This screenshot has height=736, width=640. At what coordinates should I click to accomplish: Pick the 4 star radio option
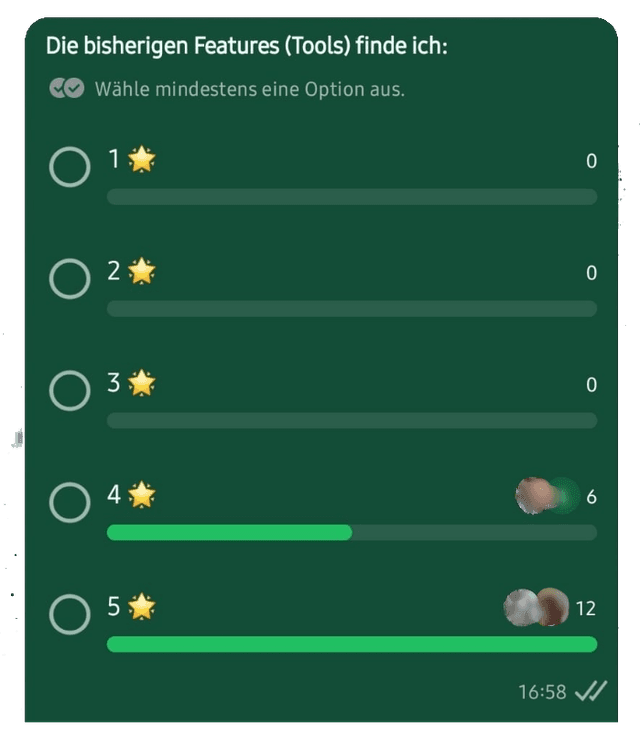pos(70,503)
